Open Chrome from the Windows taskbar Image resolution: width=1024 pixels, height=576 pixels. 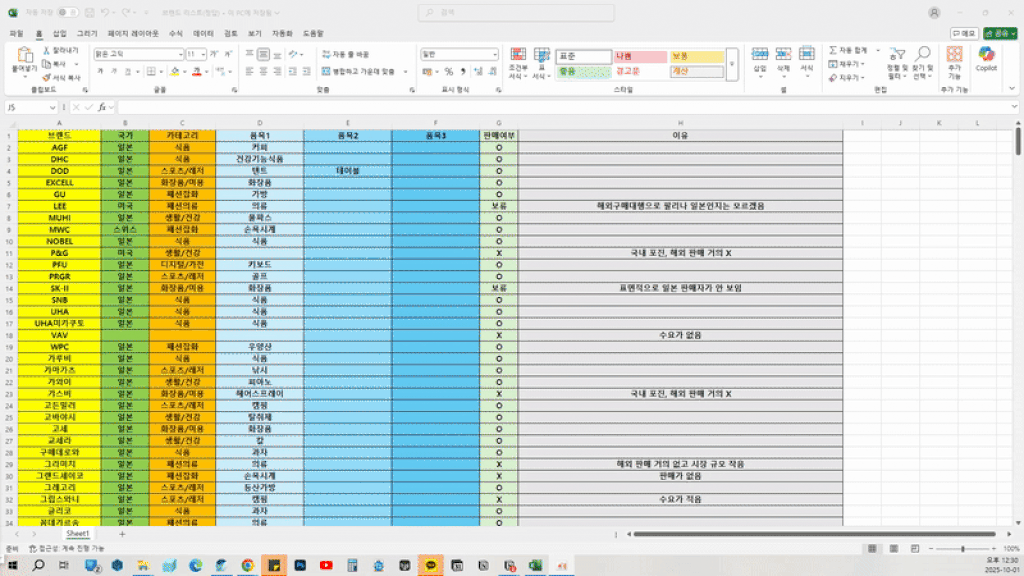click(x=247, y=565)
